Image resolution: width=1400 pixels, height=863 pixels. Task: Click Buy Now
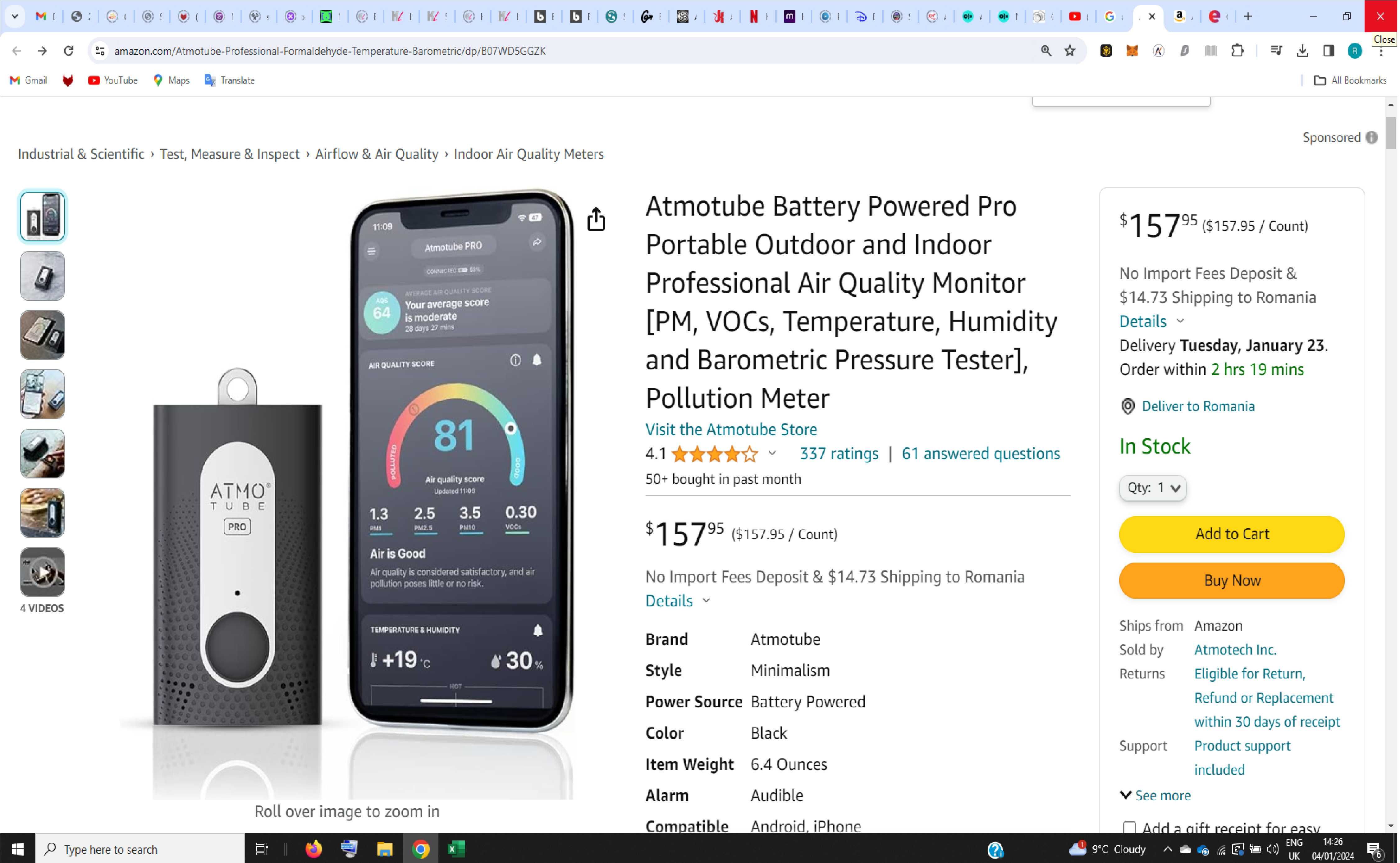coord(1232,580)
